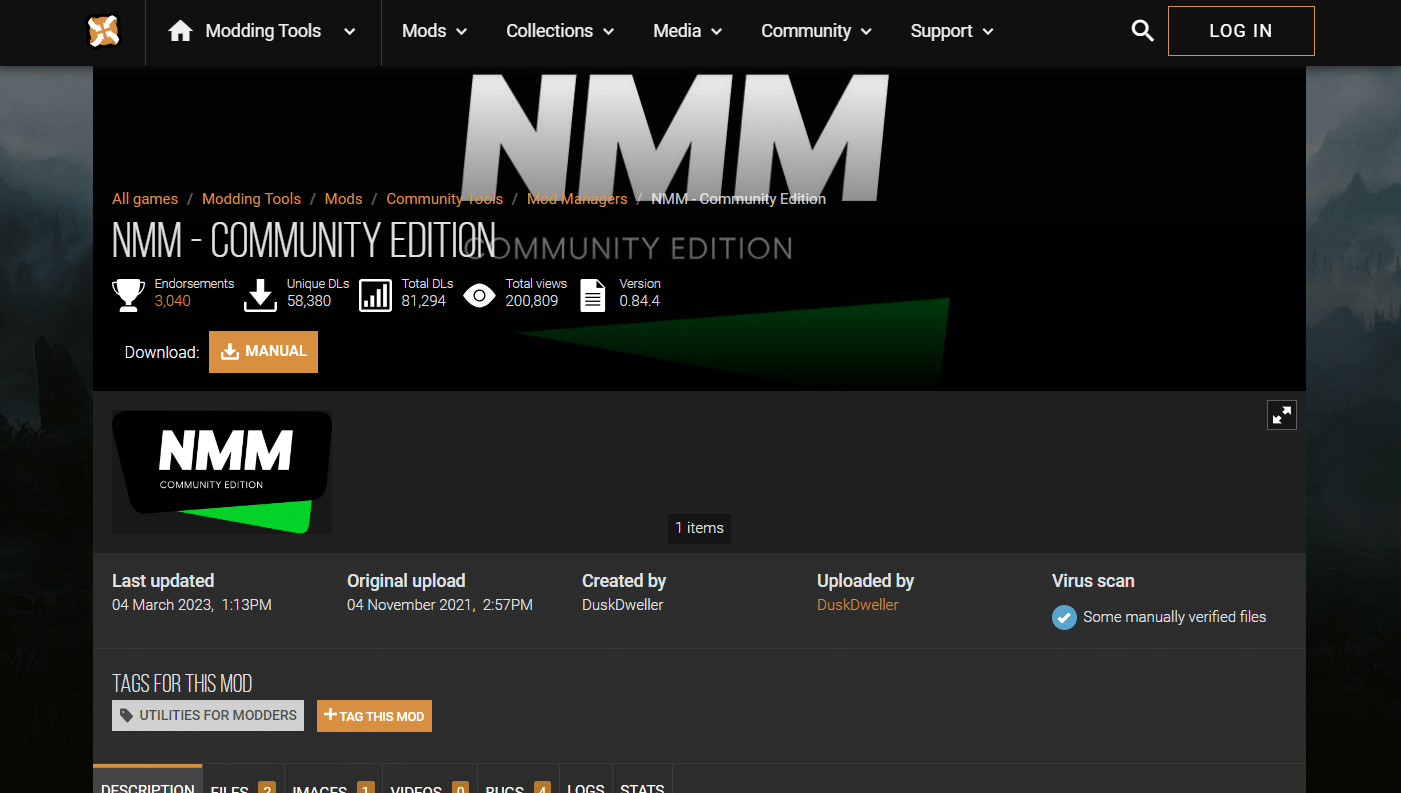This screenshot has width=1401, height=793.
Task: Click the LOG IN button
Action: click(x=1240, y=31)
